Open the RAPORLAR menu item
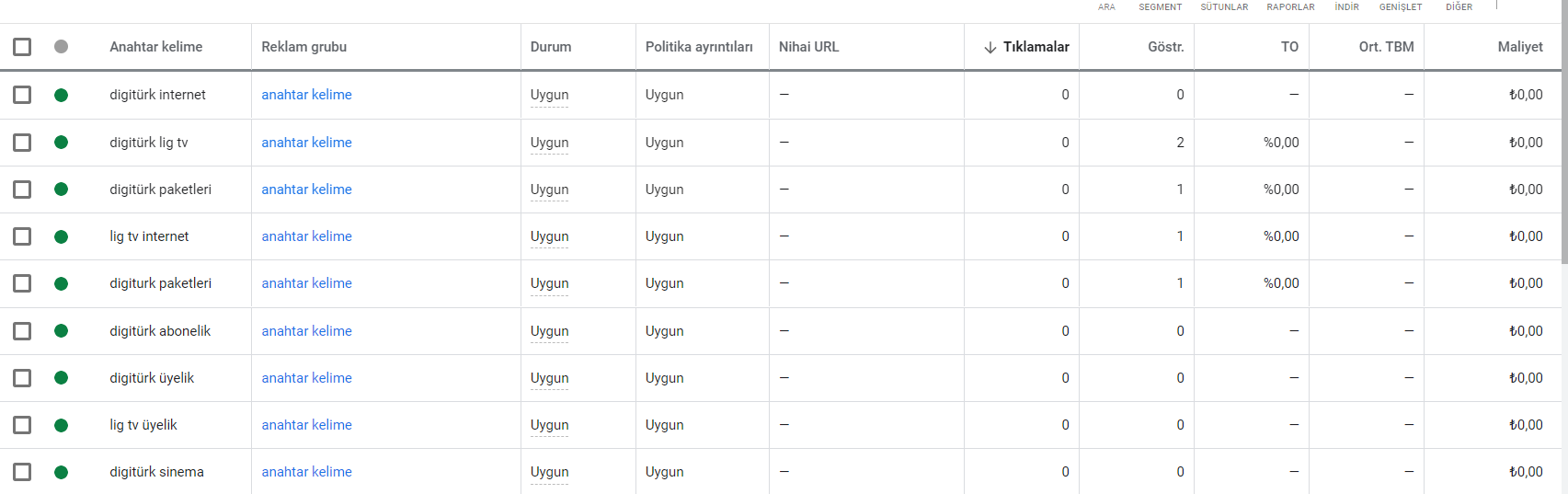 pos(1290,7)
